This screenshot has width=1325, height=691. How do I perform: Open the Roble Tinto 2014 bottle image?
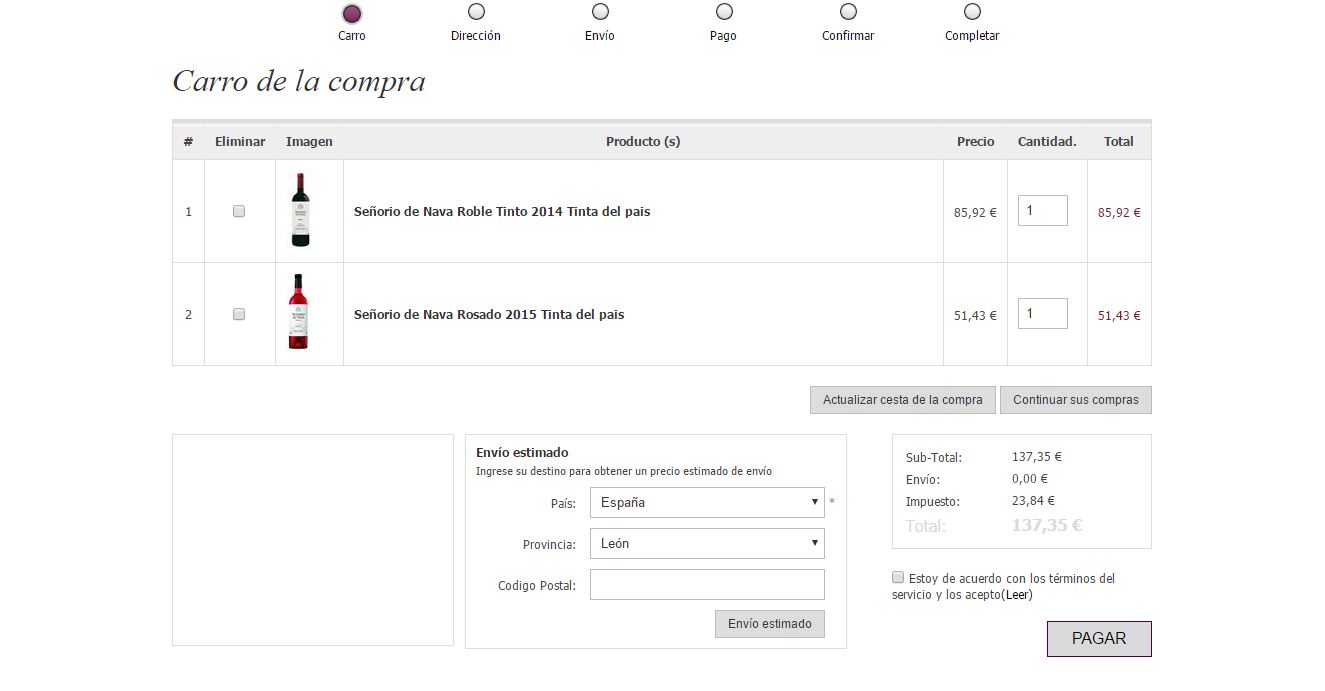[x=300, y=210]
